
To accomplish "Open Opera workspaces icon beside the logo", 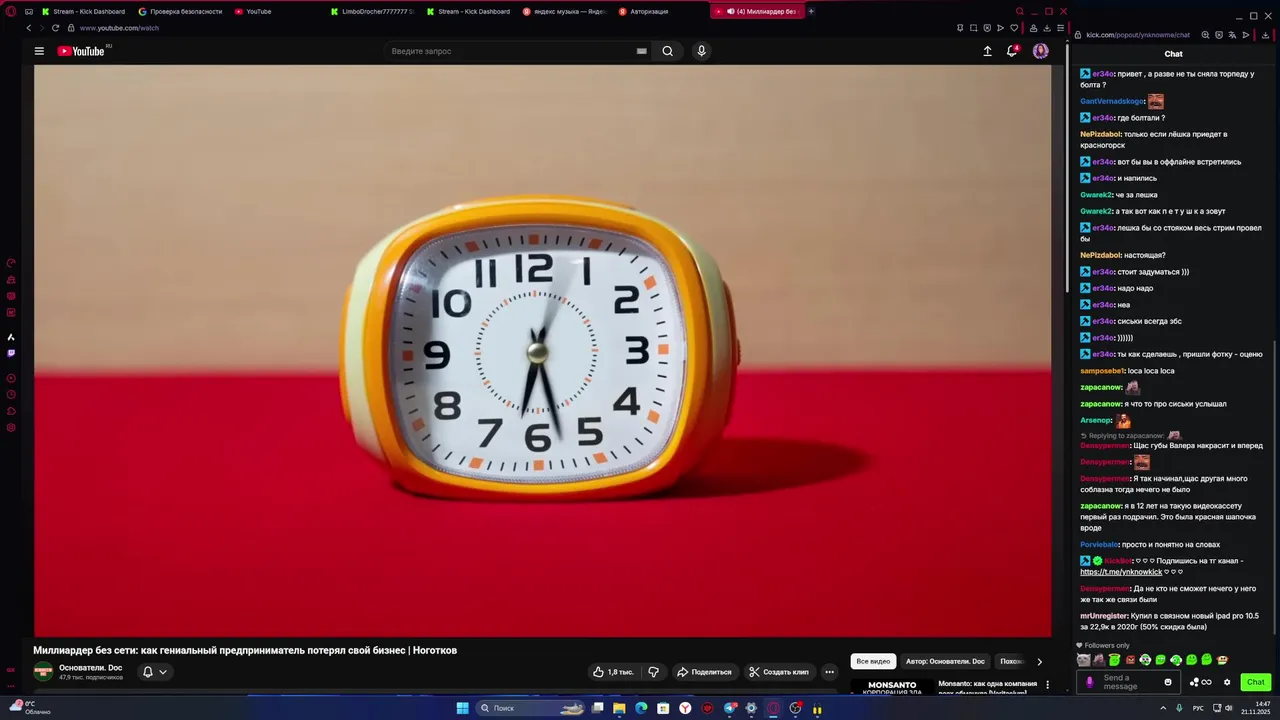I will coord(28,11).
